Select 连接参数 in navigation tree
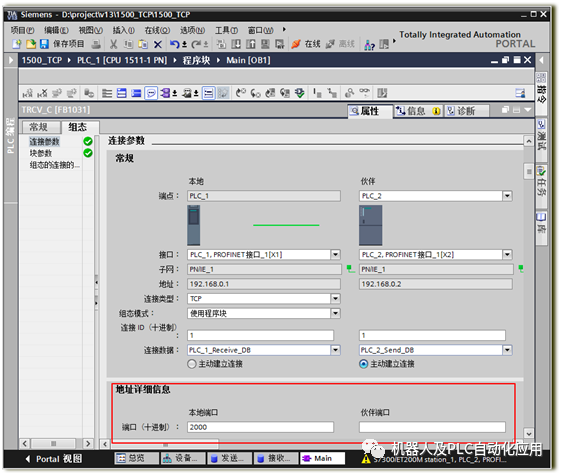This screenshot has height=475, width=561. coord(44,142)
